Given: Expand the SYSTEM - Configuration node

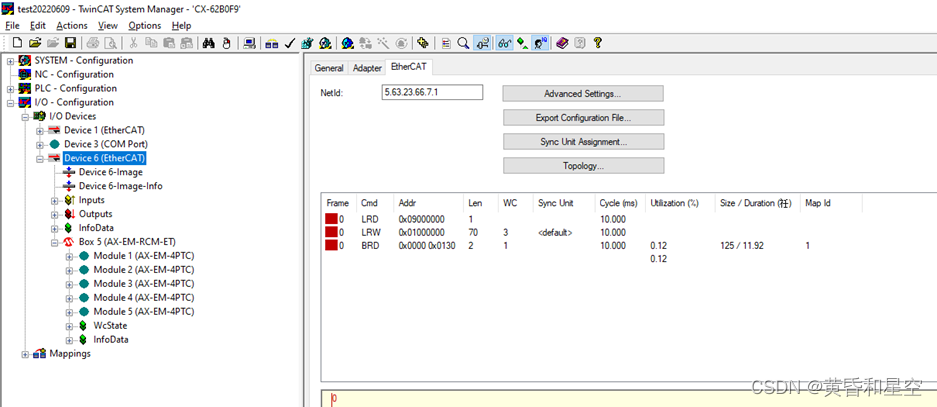Looking at the screenshot, I should pyautogui.click(x=10, y=60).
